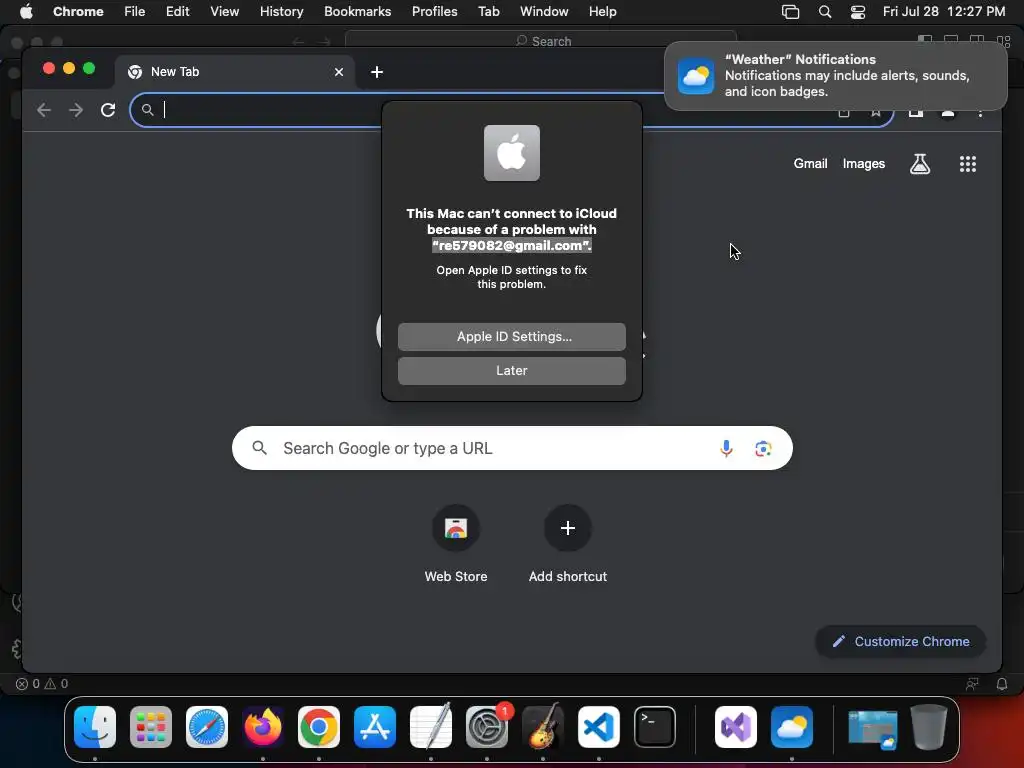The image size is (1024, 768).
Task: Open Control Center in menu bar
Action: point(857,12)
